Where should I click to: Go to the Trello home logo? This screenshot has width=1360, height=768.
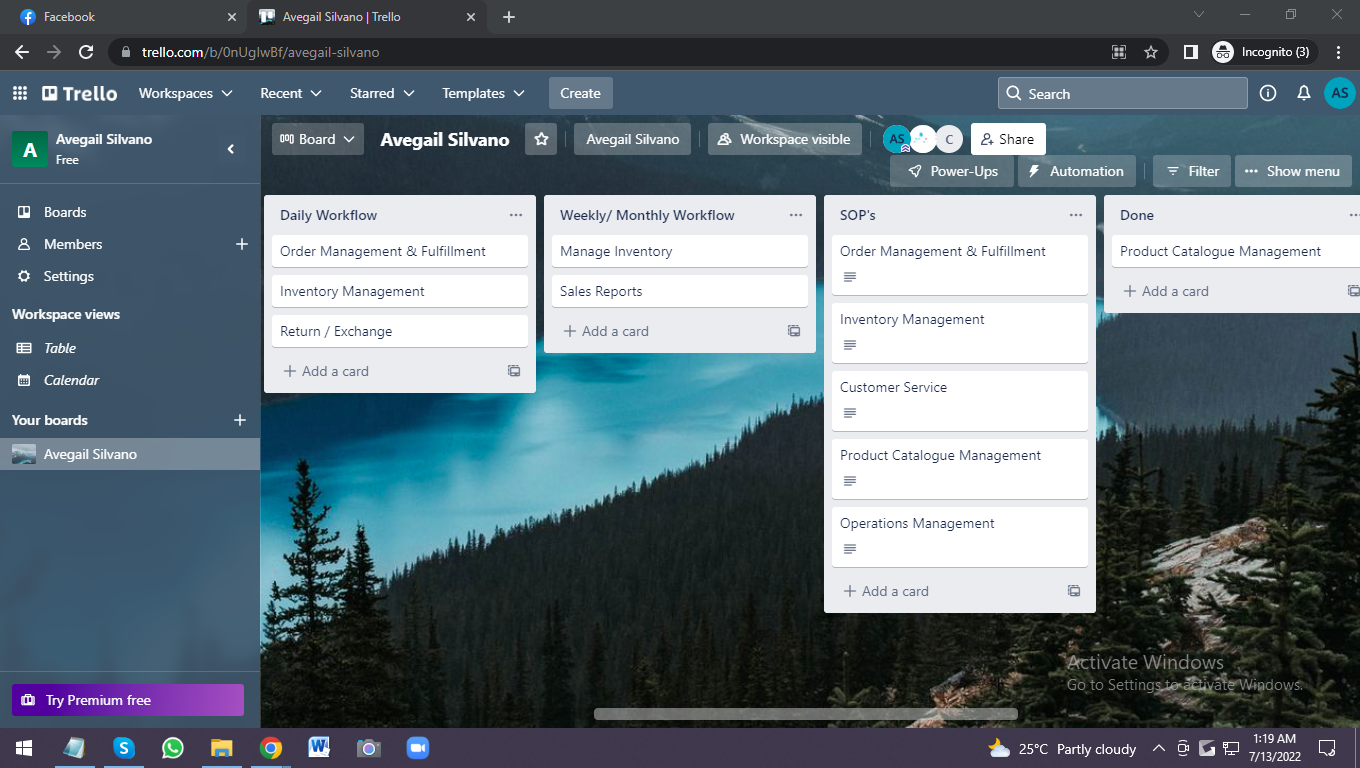tap(80, 93)
